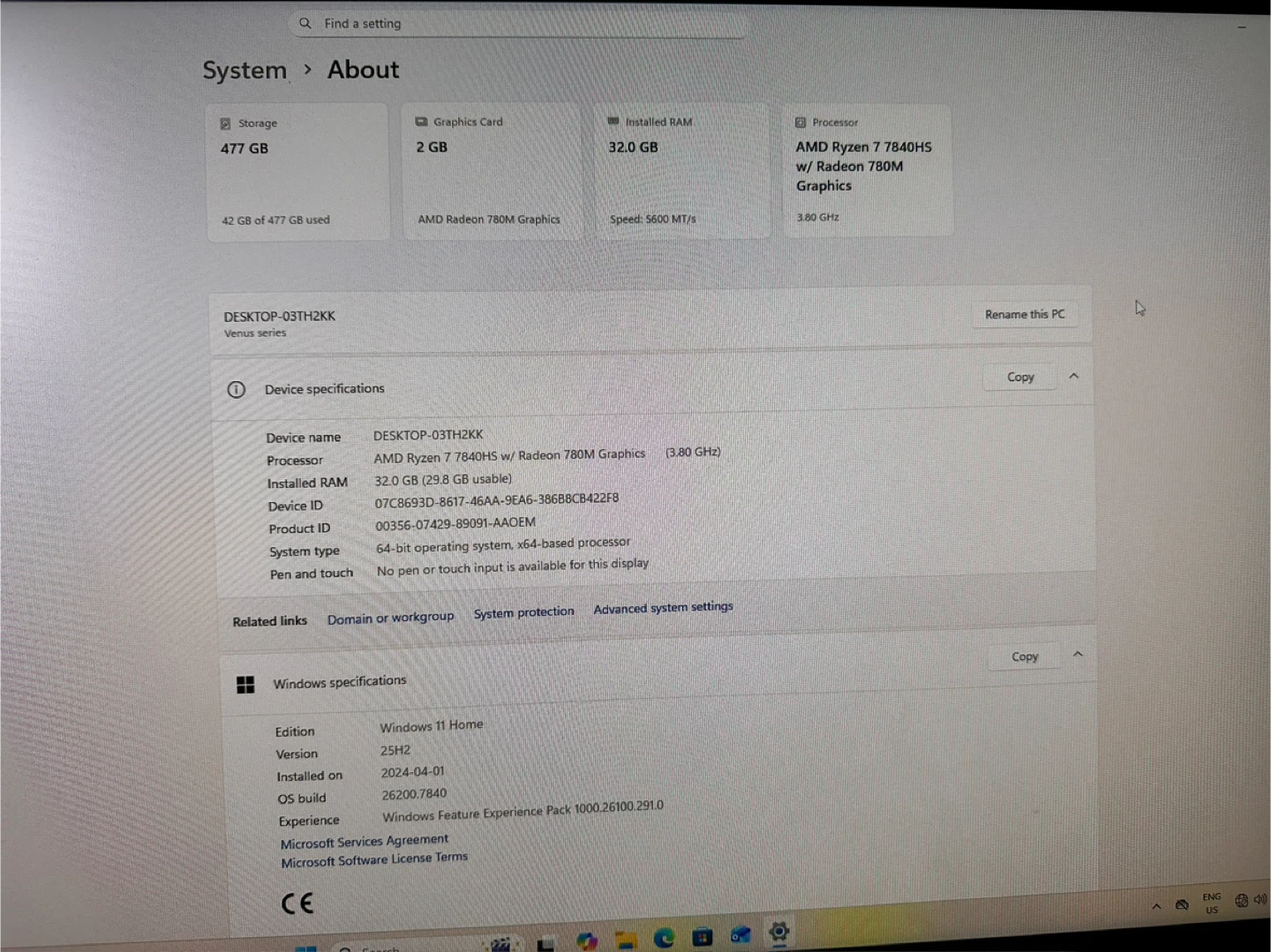This screenshot has width=1271, height=952.
Task: Click the OneDrive cloud tray icon
Action: coord(1182,904)
